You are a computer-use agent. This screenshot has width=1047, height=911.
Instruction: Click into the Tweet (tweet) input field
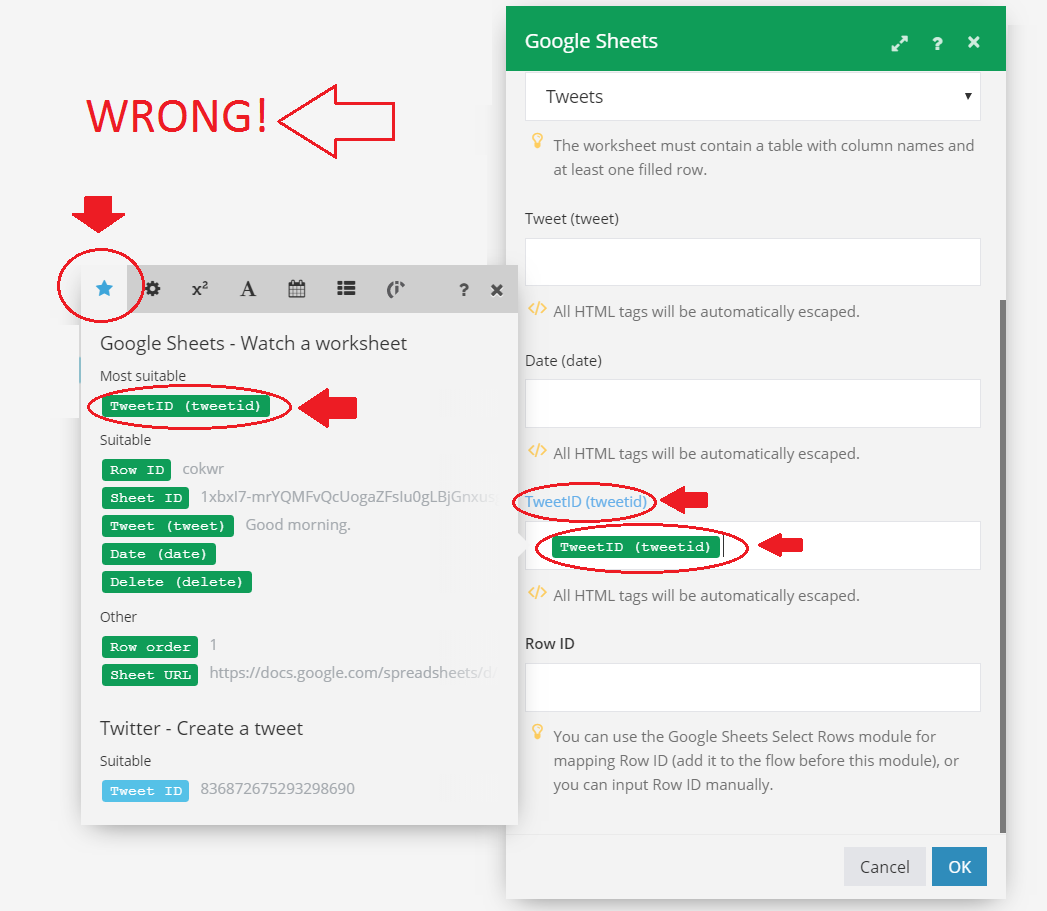[753, 262]
